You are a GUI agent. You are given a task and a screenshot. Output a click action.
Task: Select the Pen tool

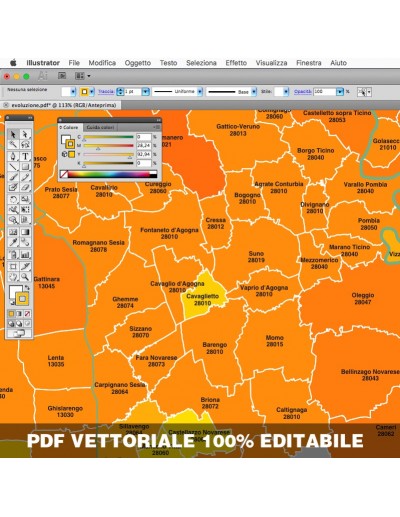(13, 156)
